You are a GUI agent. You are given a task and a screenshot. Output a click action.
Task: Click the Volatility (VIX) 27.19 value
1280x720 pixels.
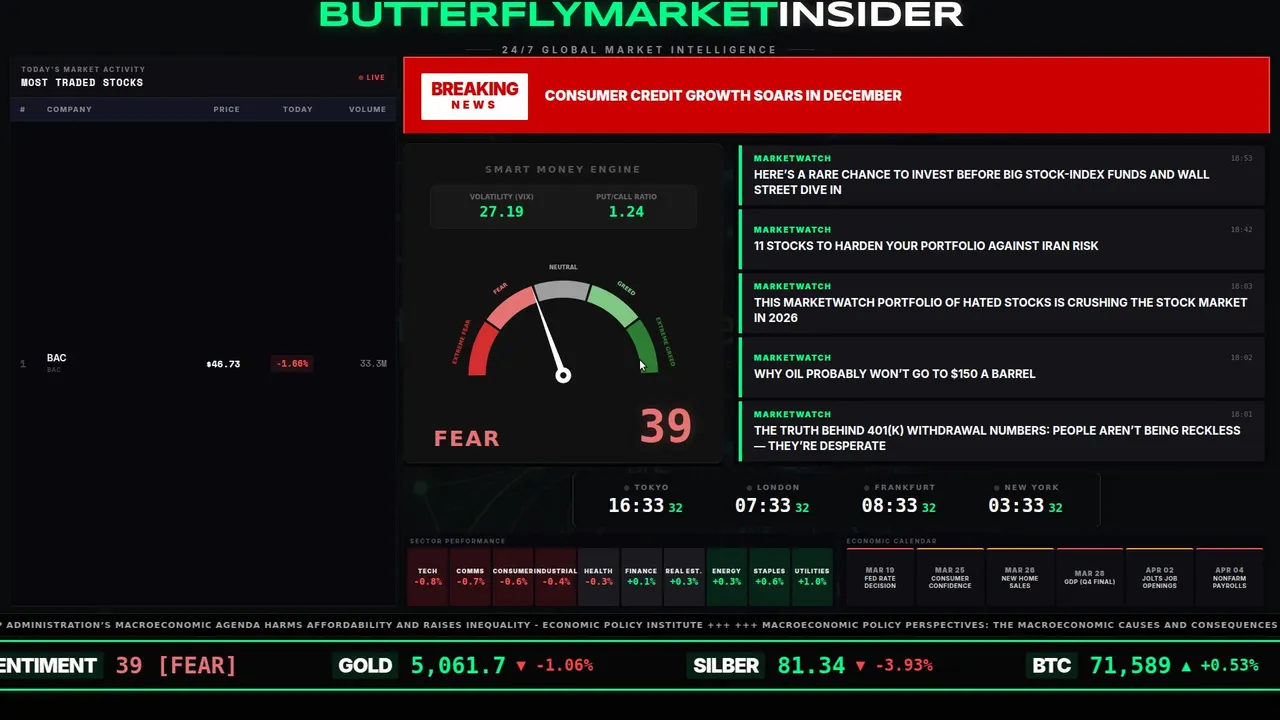coord(501,212)
